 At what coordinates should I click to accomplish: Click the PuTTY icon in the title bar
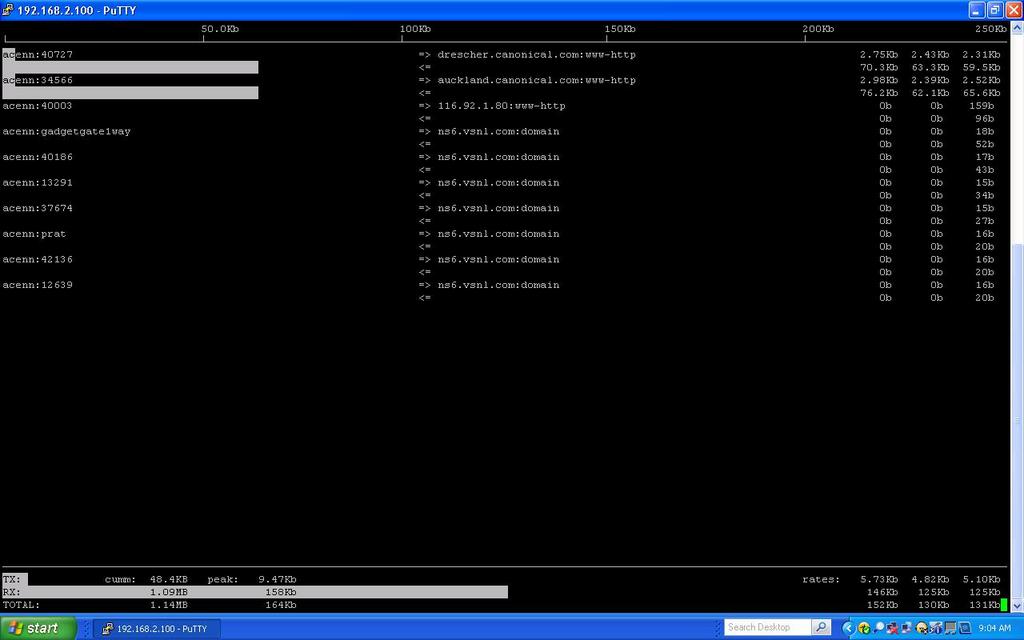(8, 10)
